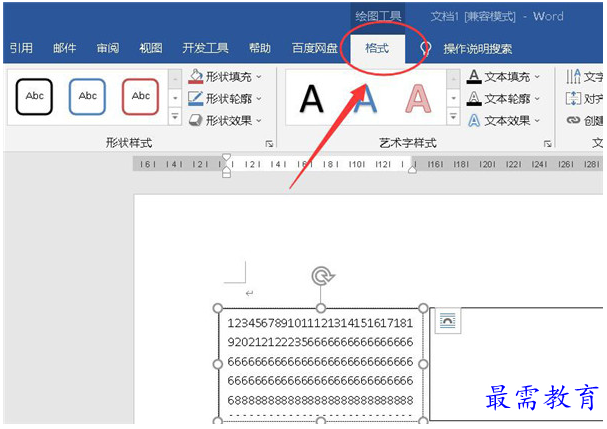Click the first-line indent marker on ruler

pyautogui.click(x=226, y=158)
